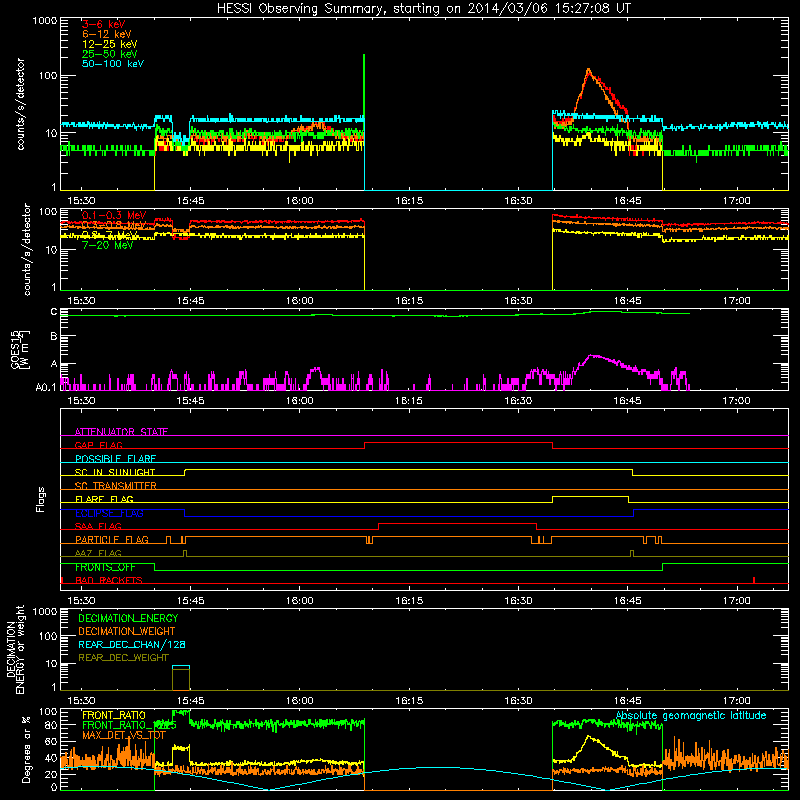Viewport: 800px width, 800px height.
Task: Select the SC_TRANSMITTER flag label
Action: coord(116,485)
